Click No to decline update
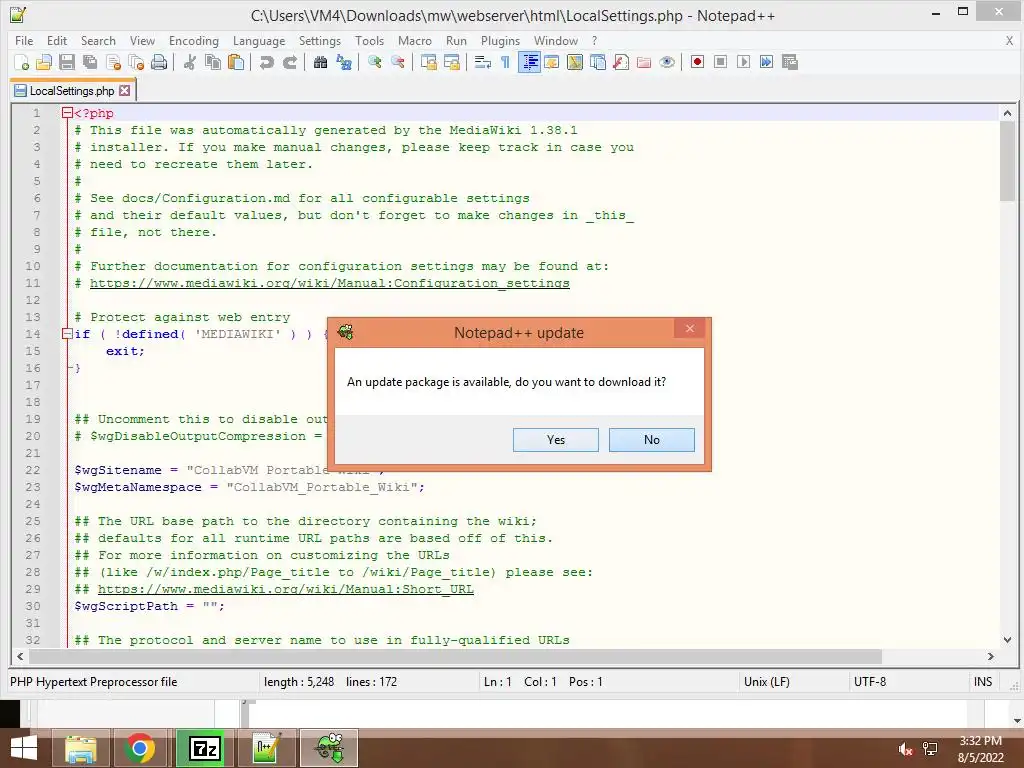1024x768 pixels. coord(652,440)
